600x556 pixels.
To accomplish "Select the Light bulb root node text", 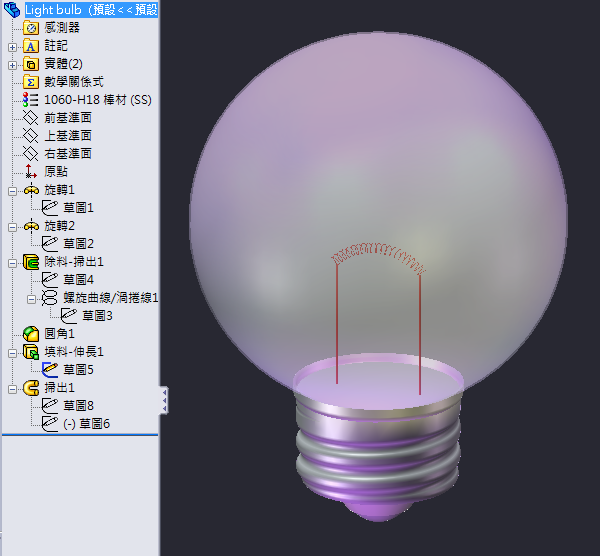I will tap(91, 10).
